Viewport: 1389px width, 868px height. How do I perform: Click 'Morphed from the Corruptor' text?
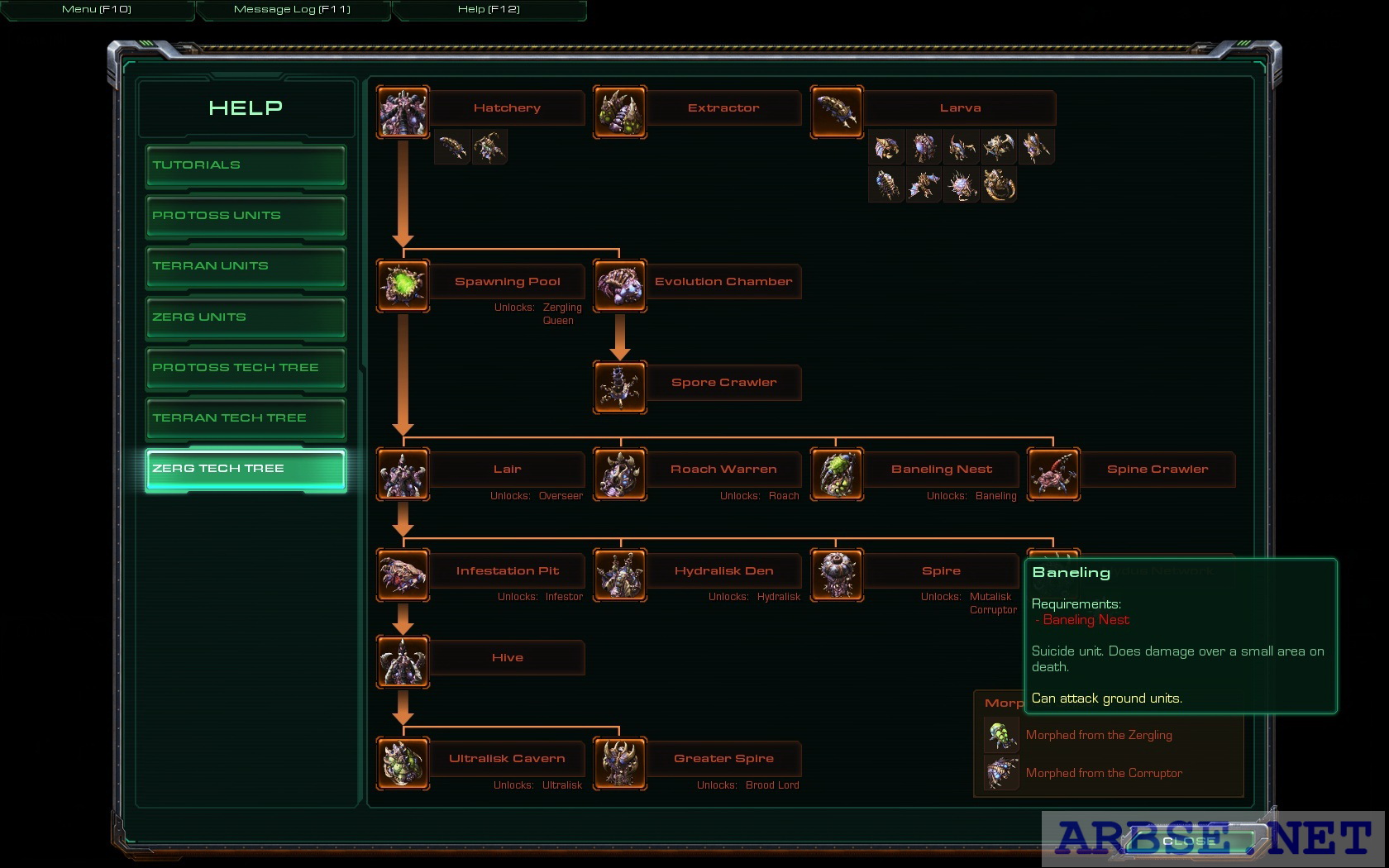point(1104,773)
